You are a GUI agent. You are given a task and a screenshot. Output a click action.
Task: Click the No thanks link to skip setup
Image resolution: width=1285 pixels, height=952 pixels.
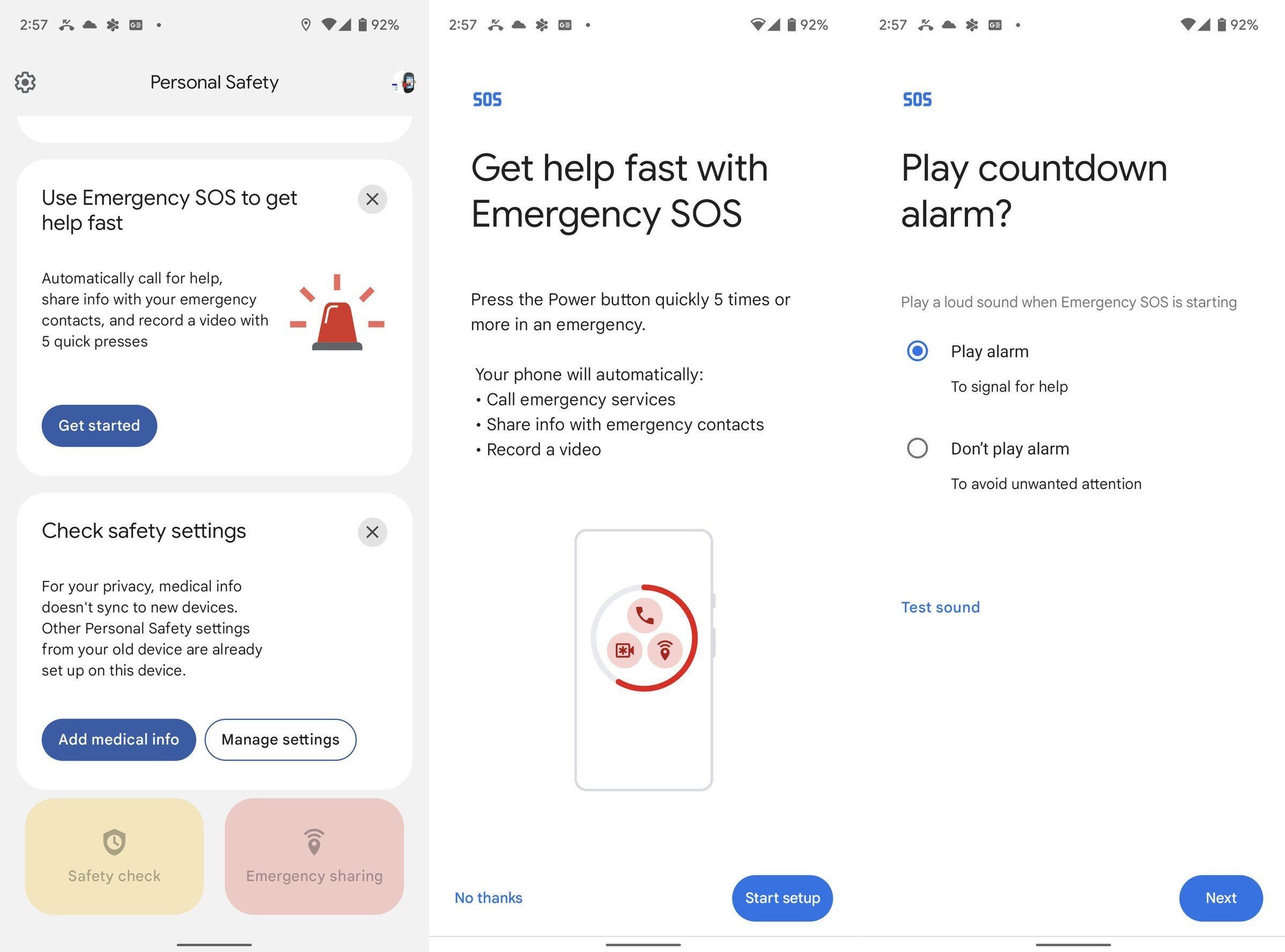(487, 897)
